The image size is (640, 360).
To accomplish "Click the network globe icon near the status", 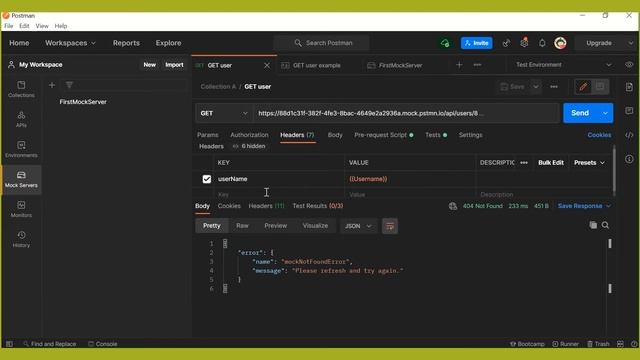I will 453,206.
